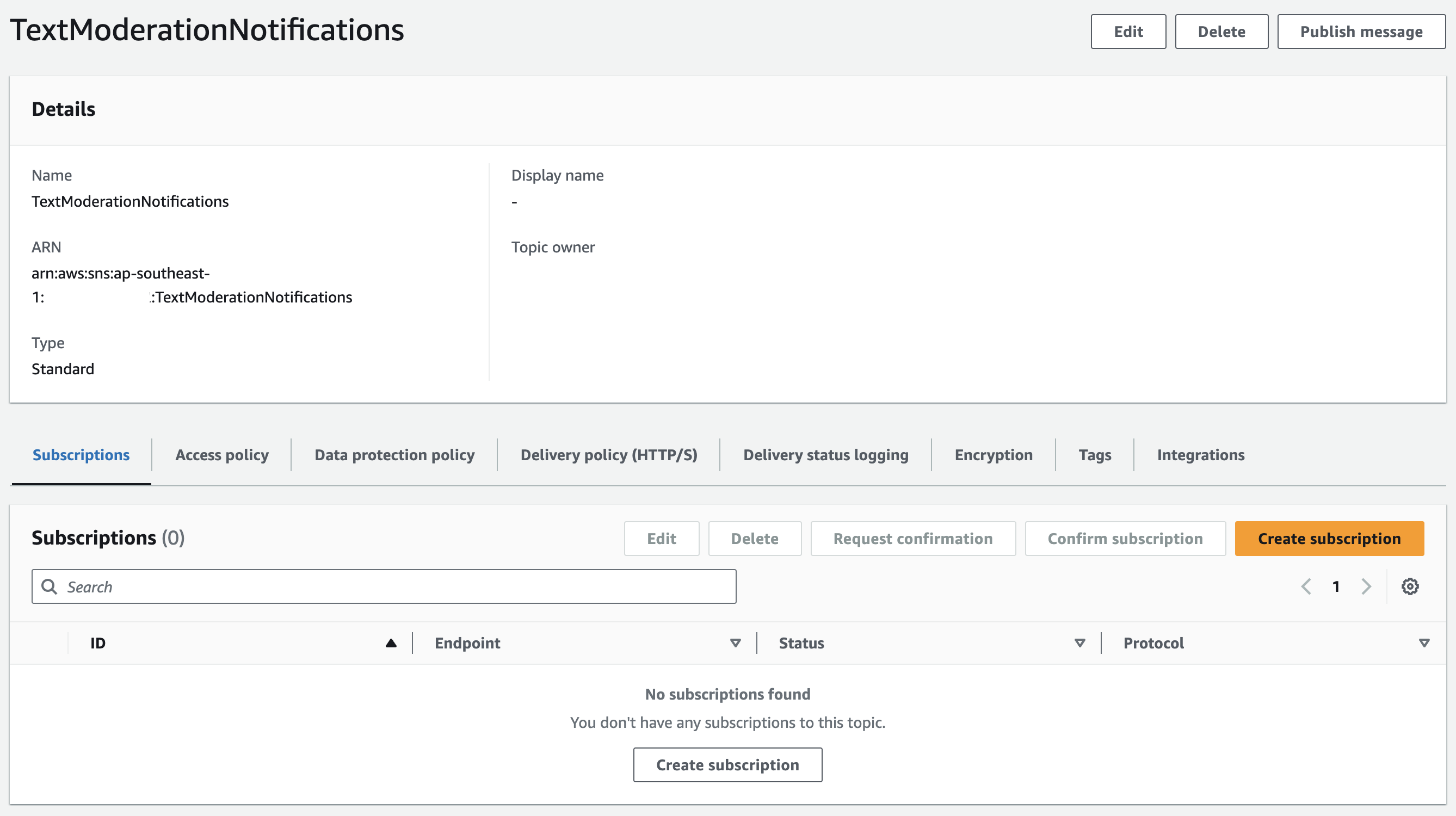Open table preferences gear icon

(1410, 586)
